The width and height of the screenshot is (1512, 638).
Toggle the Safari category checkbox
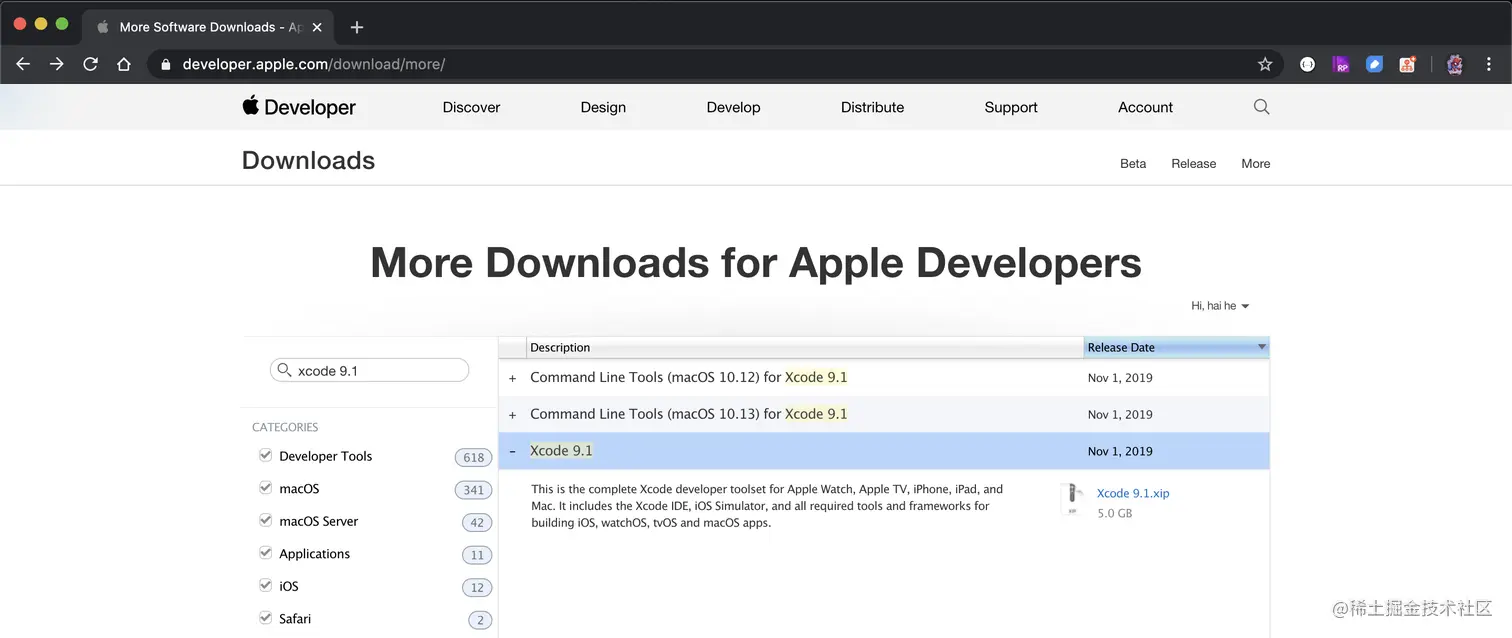point(265,618)
